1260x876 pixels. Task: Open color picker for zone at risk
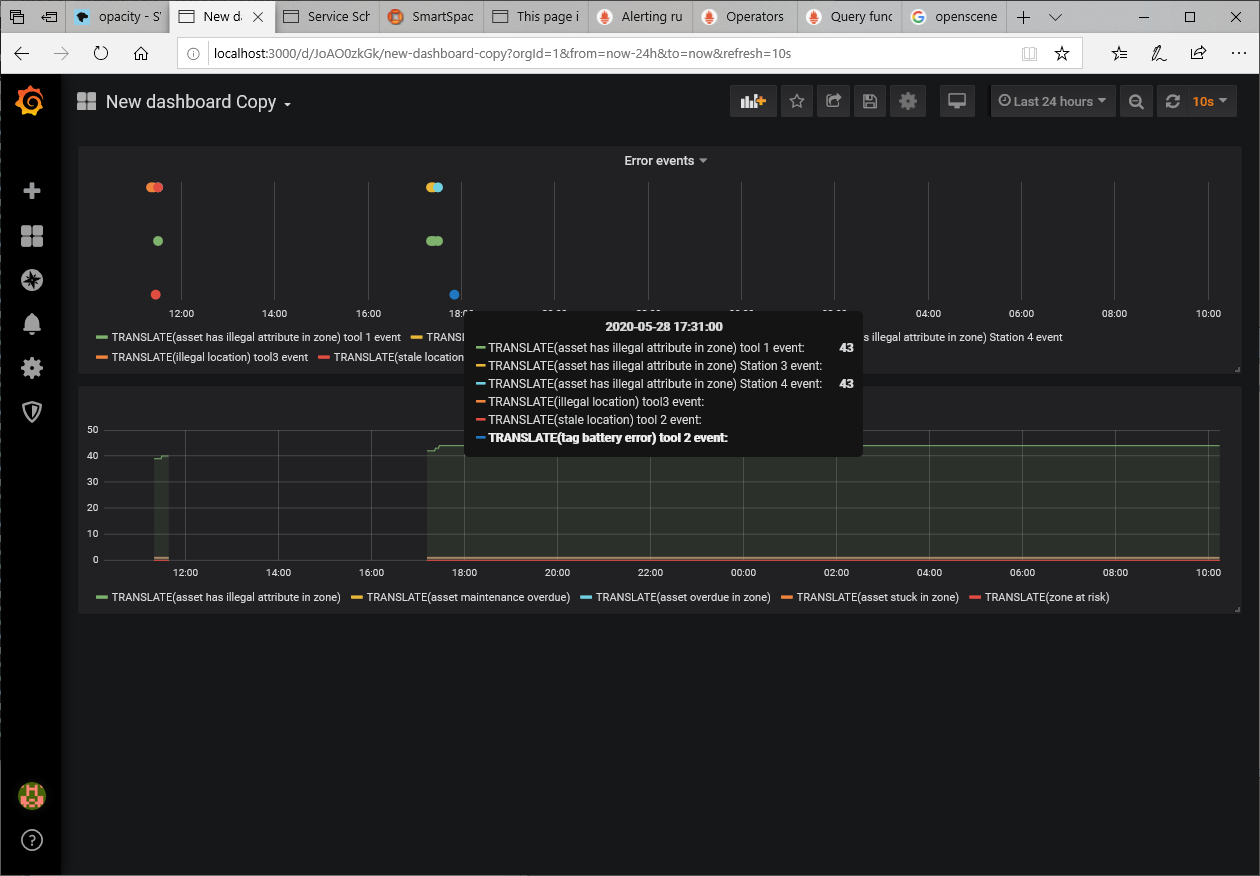pyautogui.click(x=974, y=597)
